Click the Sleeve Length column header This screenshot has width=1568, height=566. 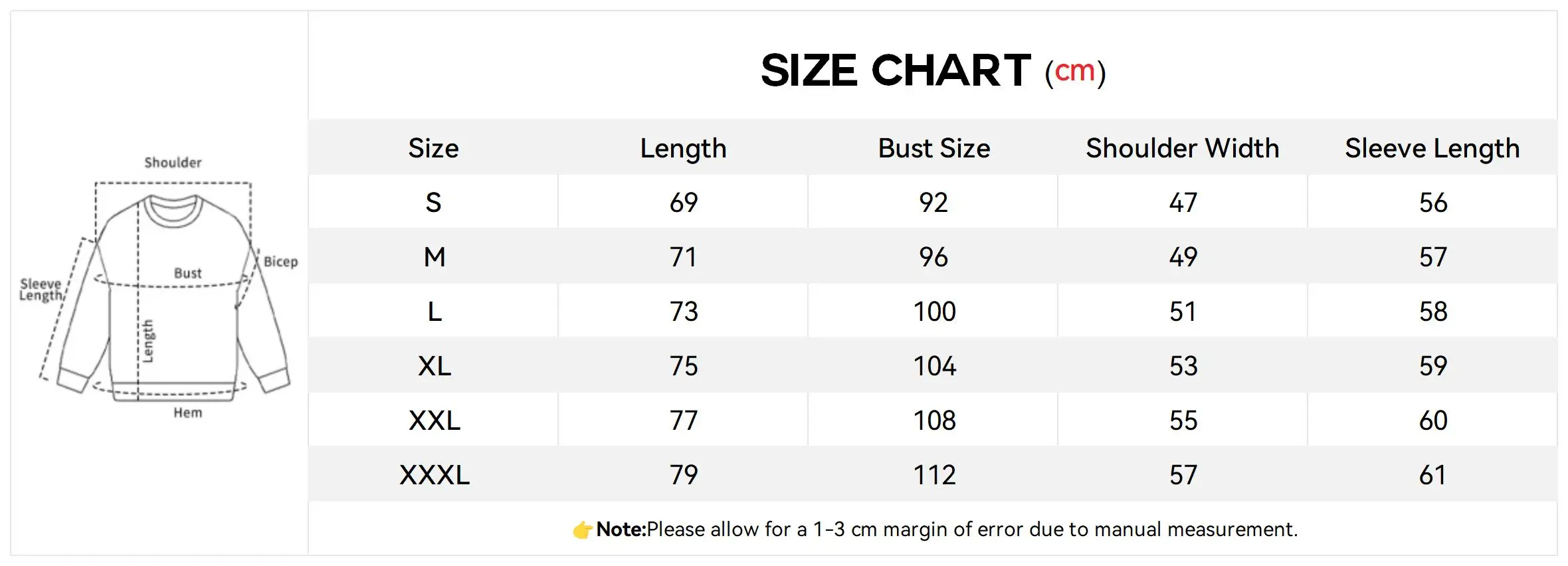point(1432,148)
